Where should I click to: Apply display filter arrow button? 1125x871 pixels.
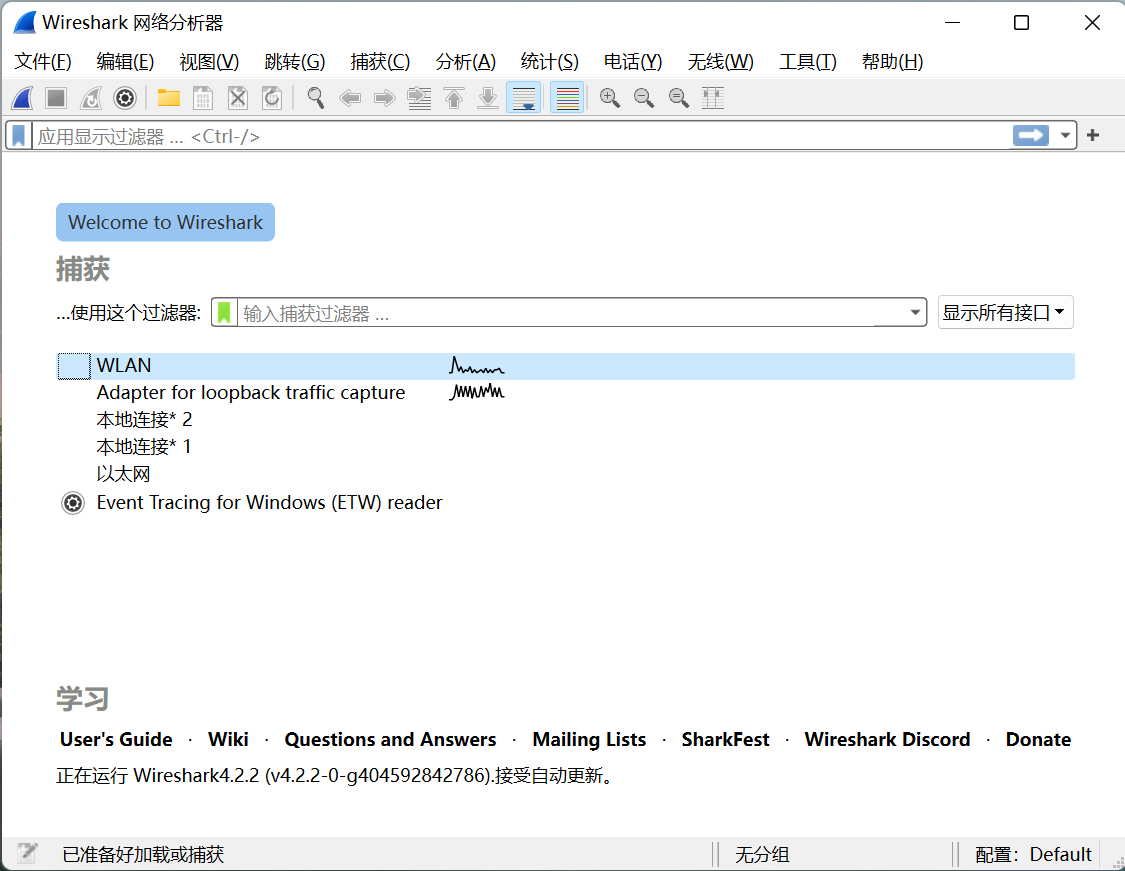pyautogui.click(x=1031, y=135)
